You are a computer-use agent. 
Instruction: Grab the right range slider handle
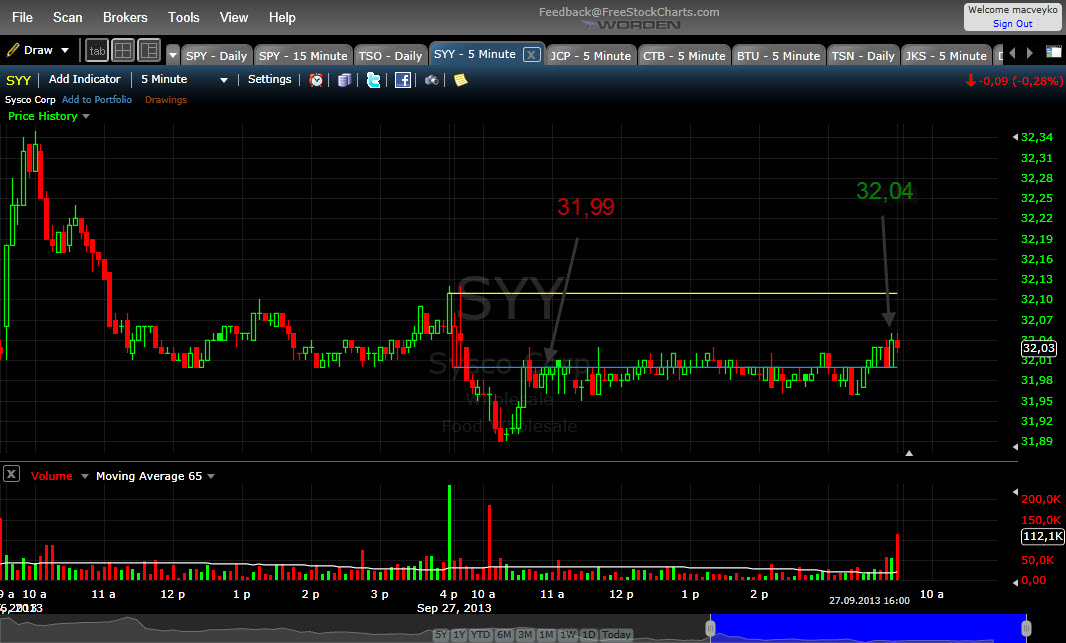(x=1027, y=629)
